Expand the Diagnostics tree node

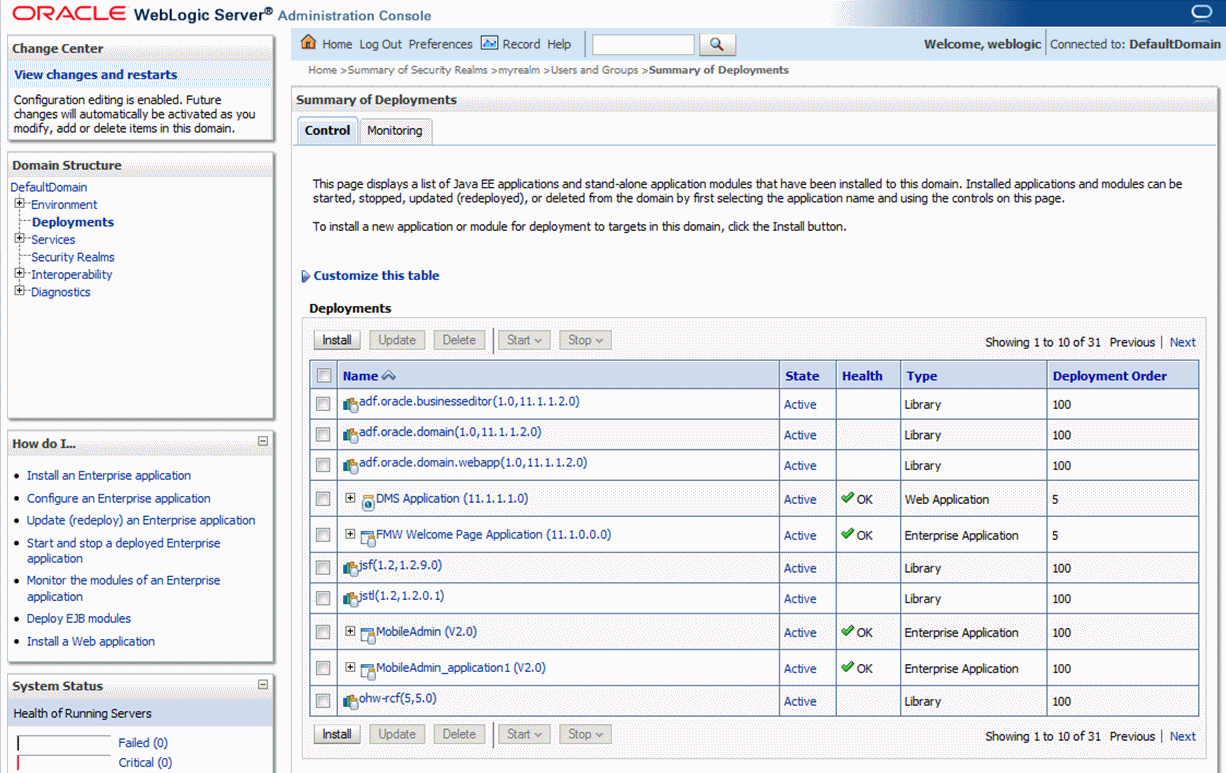(x=19, y=291)
